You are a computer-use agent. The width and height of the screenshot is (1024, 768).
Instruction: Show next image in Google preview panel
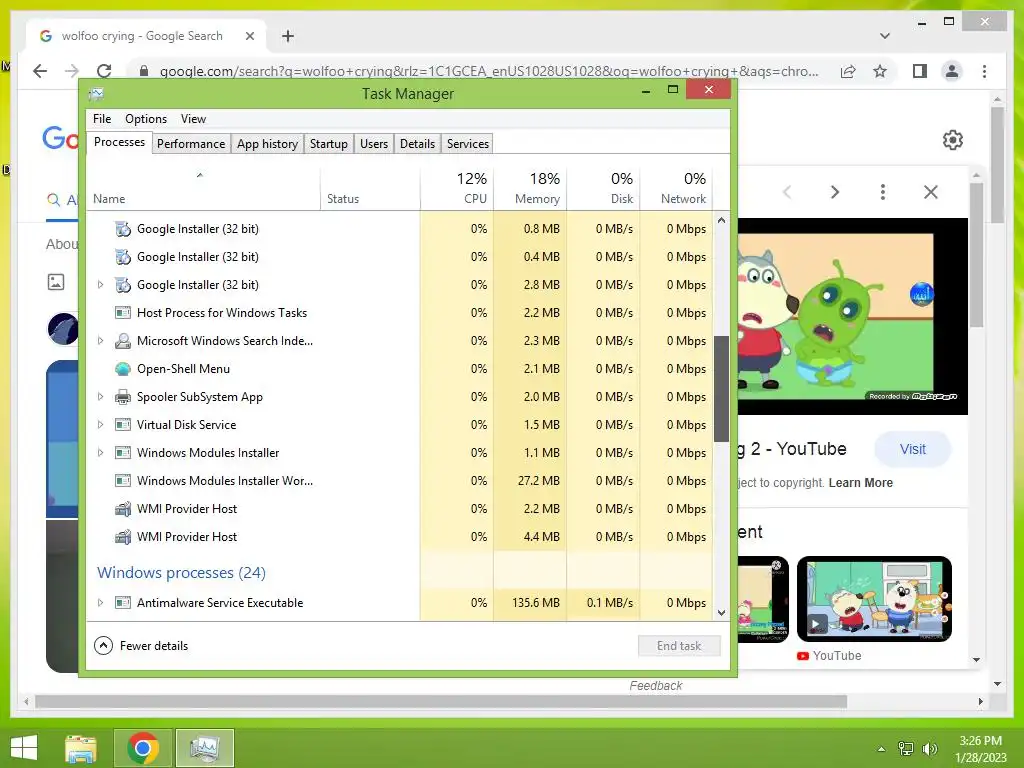(835, 192)
